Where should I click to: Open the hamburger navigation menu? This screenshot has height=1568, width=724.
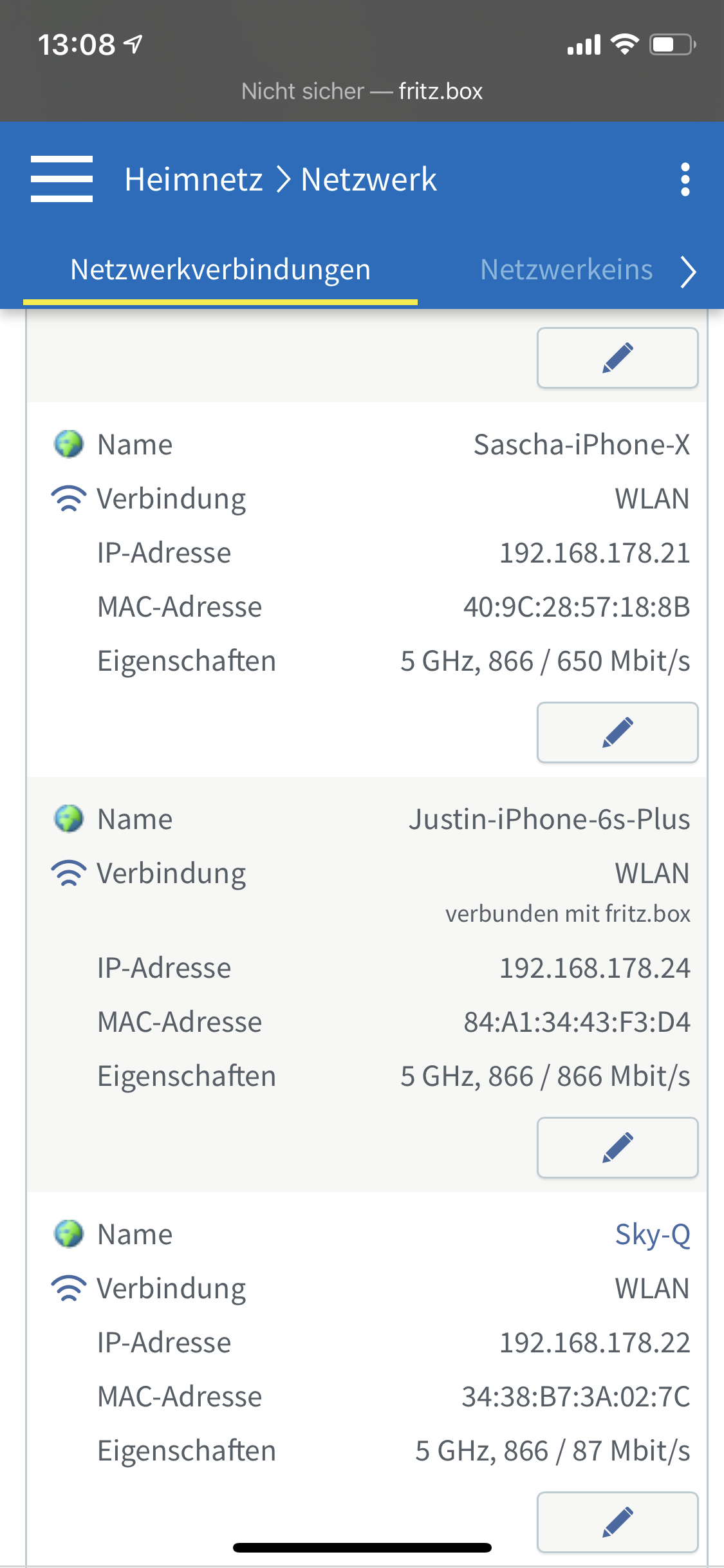(x=62, y=179)
